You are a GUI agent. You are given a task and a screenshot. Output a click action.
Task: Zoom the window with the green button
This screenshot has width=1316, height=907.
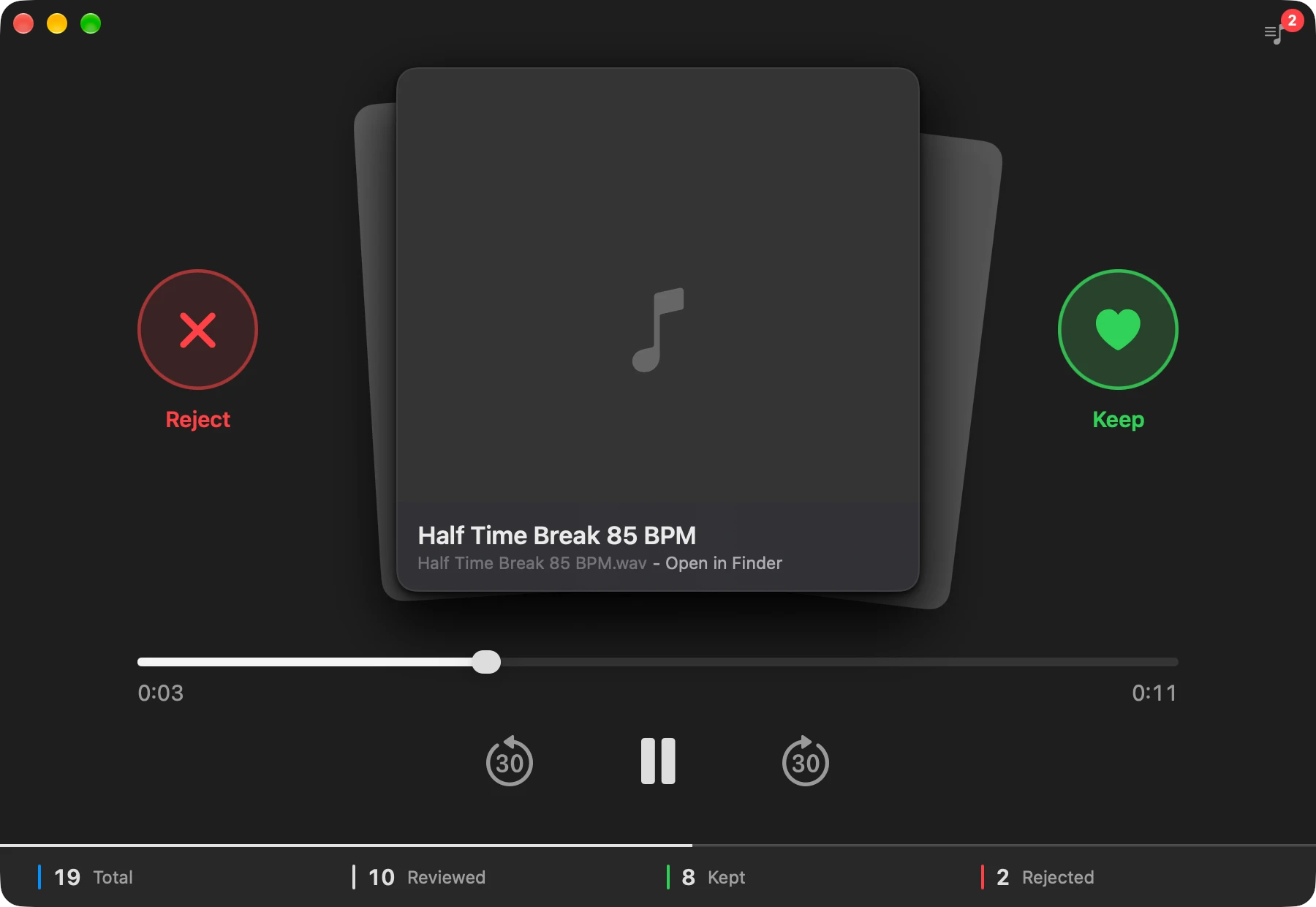[x=91, y=23]
